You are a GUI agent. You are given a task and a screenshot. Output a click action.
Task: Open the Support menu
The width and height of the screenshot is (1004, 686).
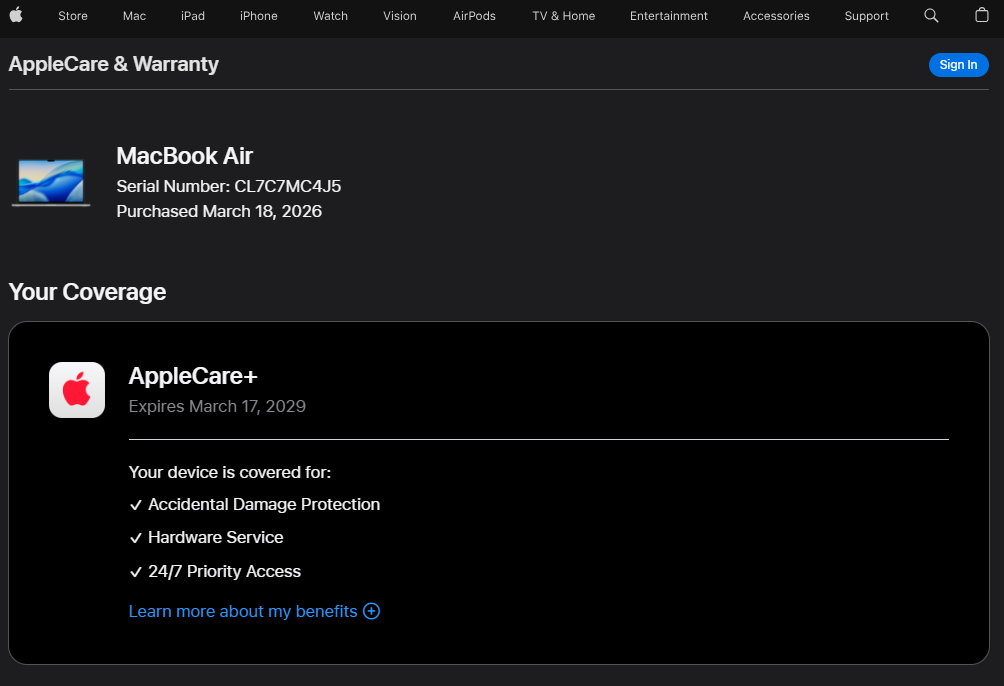click(866, 16)
